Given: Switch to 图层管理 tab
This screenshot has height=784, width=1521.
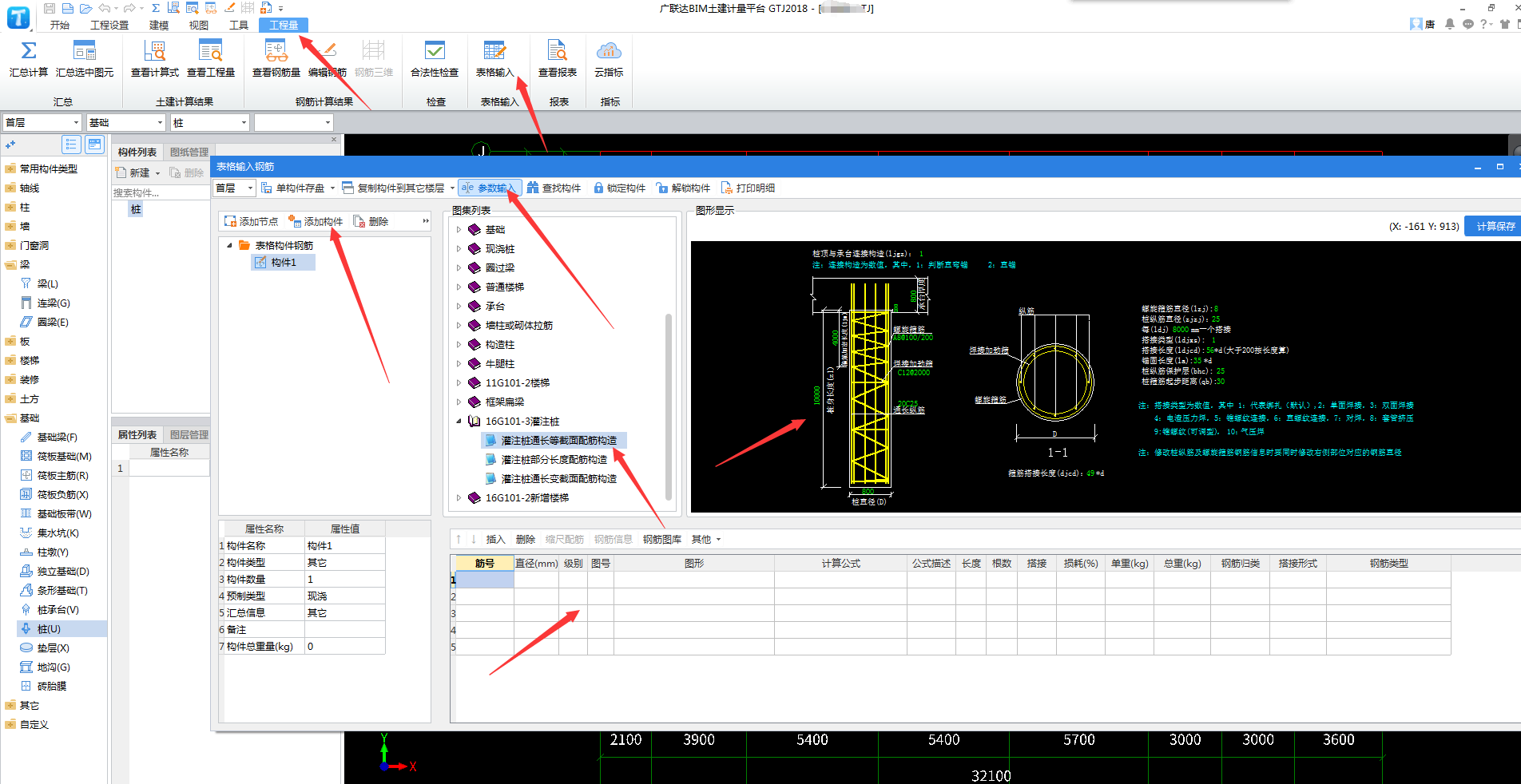Looking at the screenshot, I should (x=189, y=434).
